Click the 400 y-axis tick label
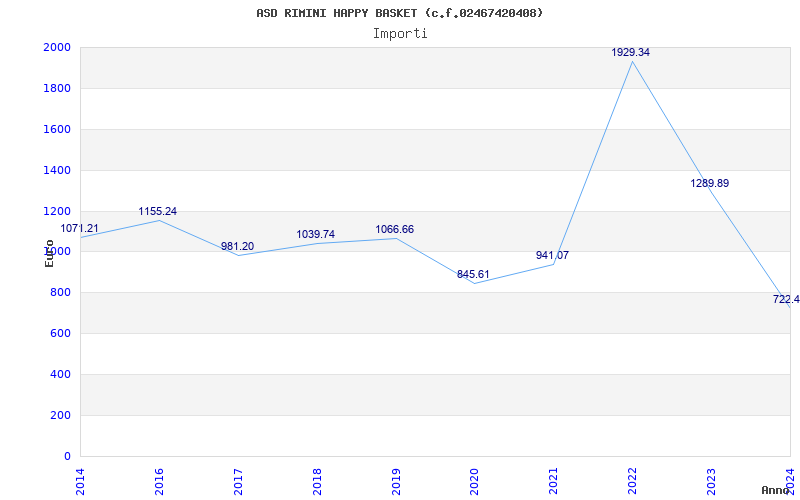 pos(61,374)
